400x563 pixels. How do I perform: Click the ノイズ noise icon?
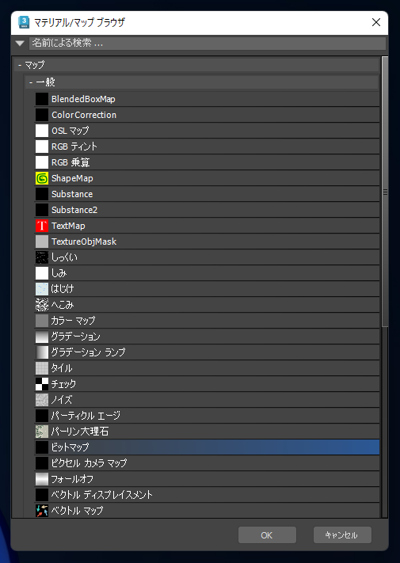click(x=42, y=400)
